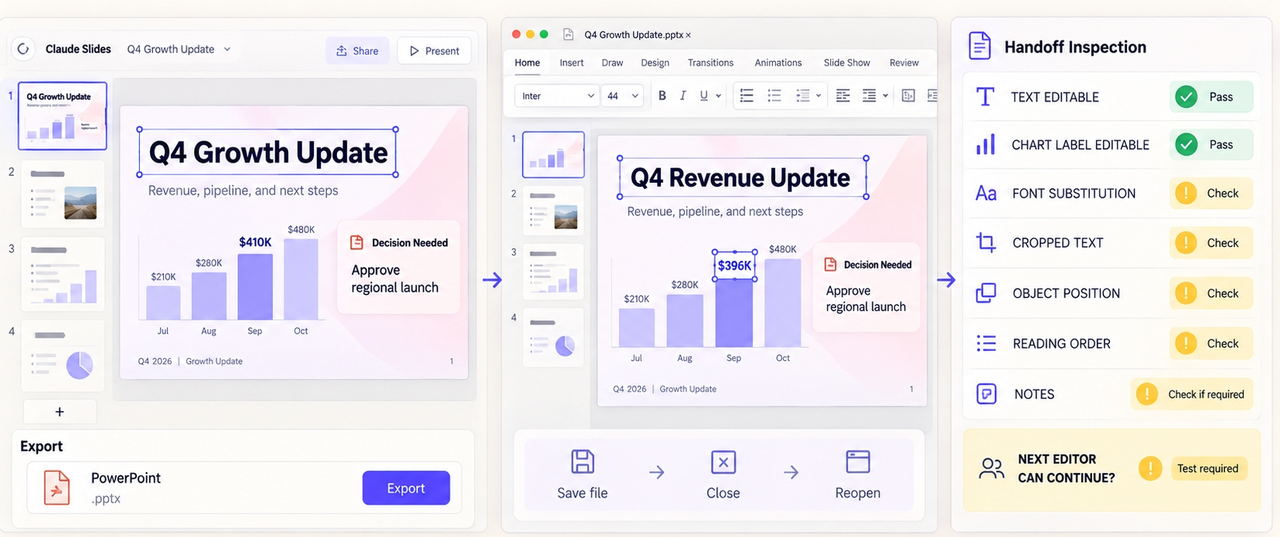
Task: Click the multilevel list icon
Action: [802, 96]
